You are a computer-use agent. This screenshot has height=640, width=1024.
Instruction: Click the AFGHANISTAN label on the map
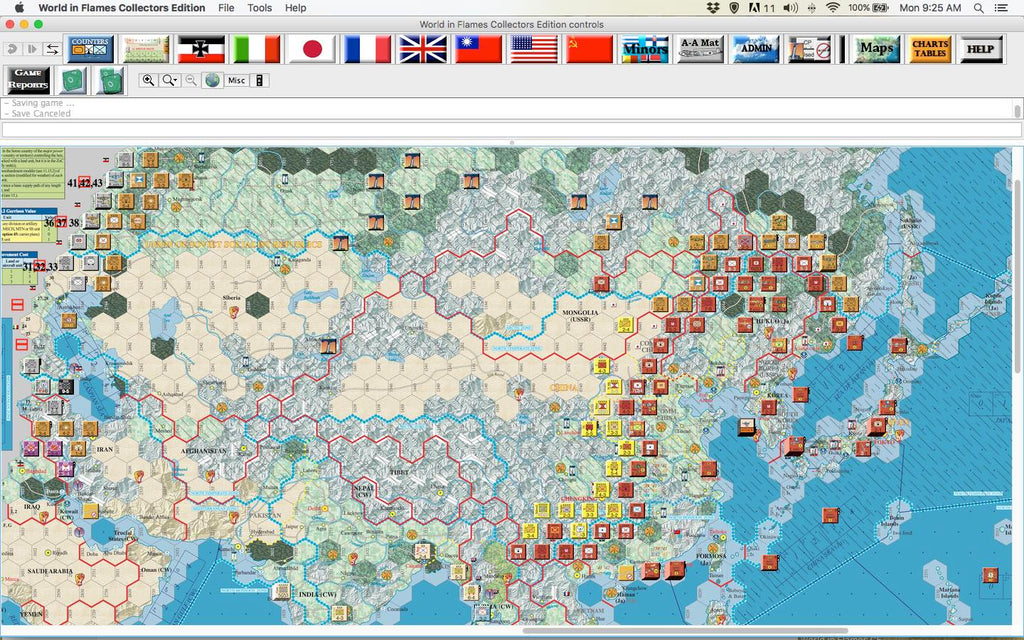pyautogui.click(x=204, y=451)
